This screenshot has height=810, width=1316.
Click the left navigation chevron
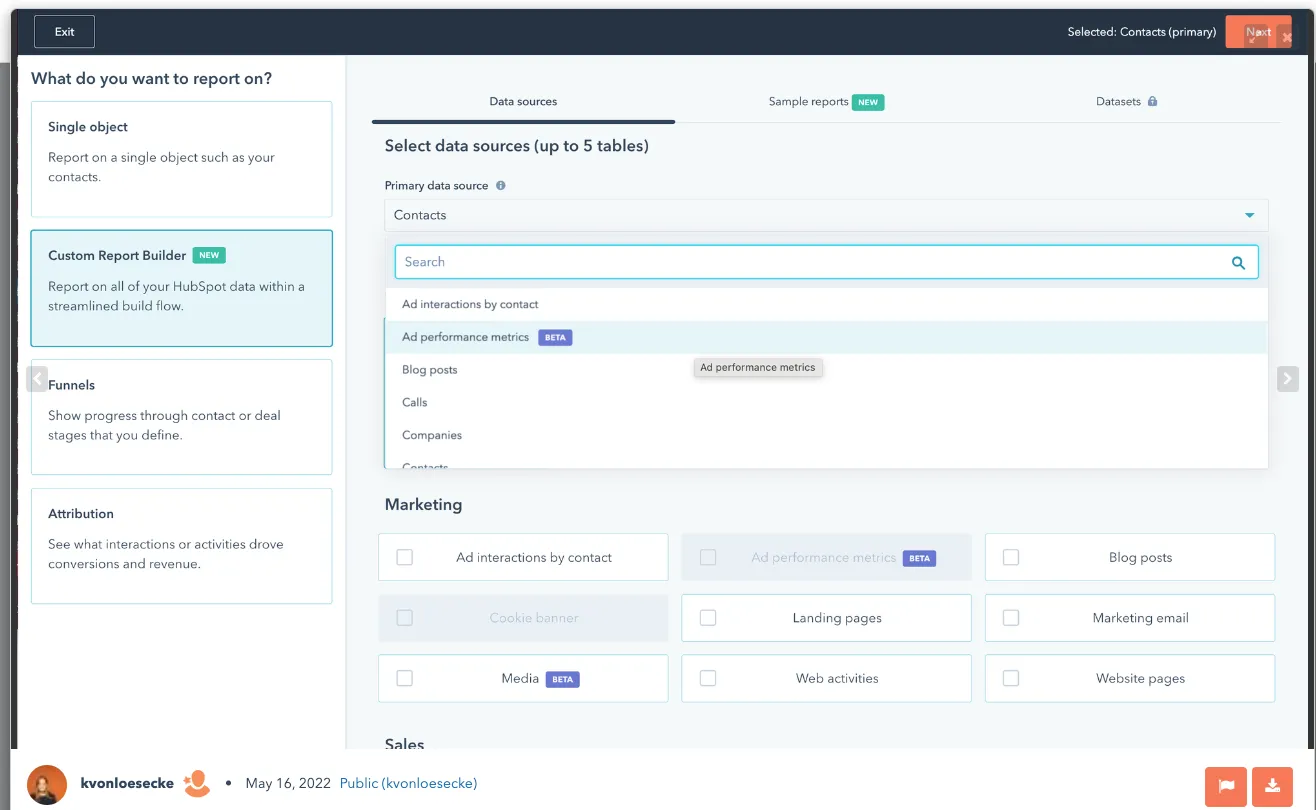(x=37, y=378)
